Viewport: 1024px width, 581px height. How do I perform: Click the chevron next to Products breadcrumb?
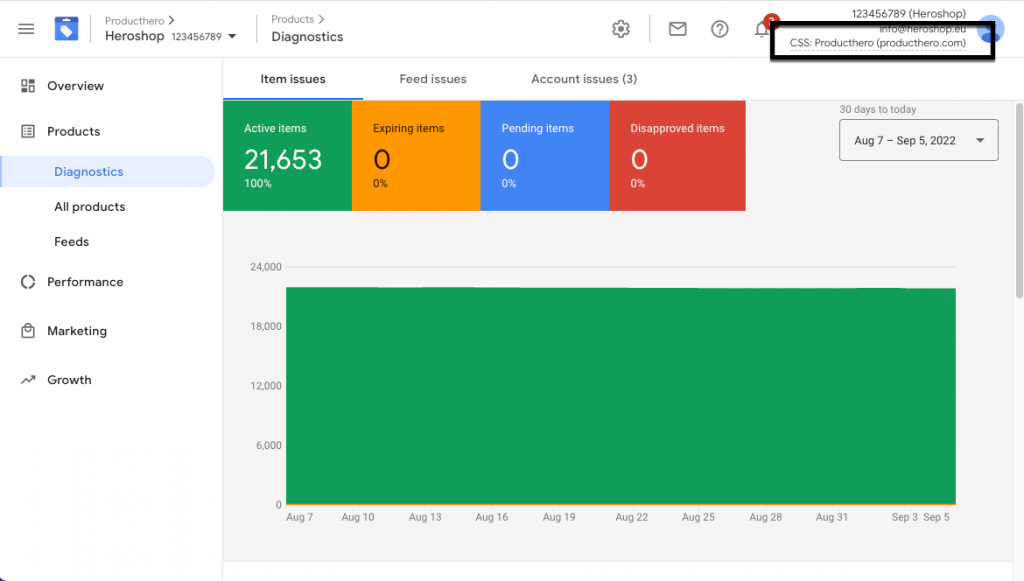tap(321, 19)
